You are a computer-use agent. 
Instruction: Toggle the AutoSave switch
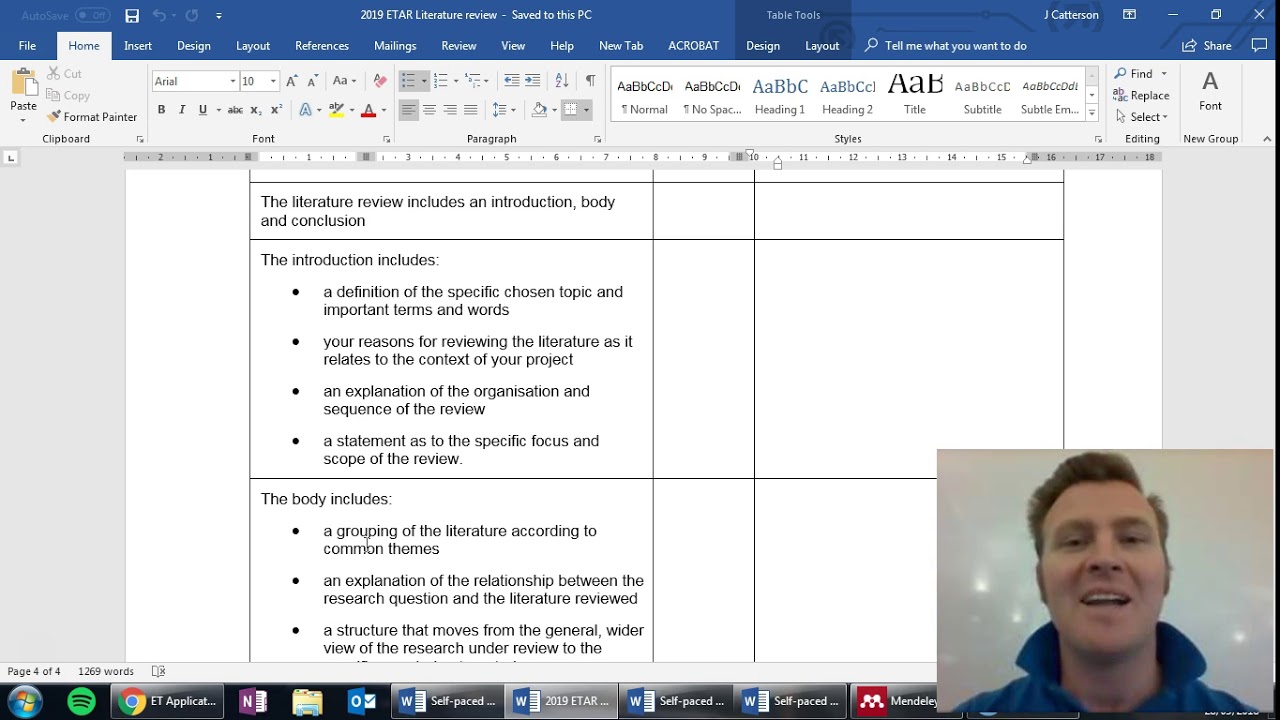pyautogui.click(x=92, y=15)
